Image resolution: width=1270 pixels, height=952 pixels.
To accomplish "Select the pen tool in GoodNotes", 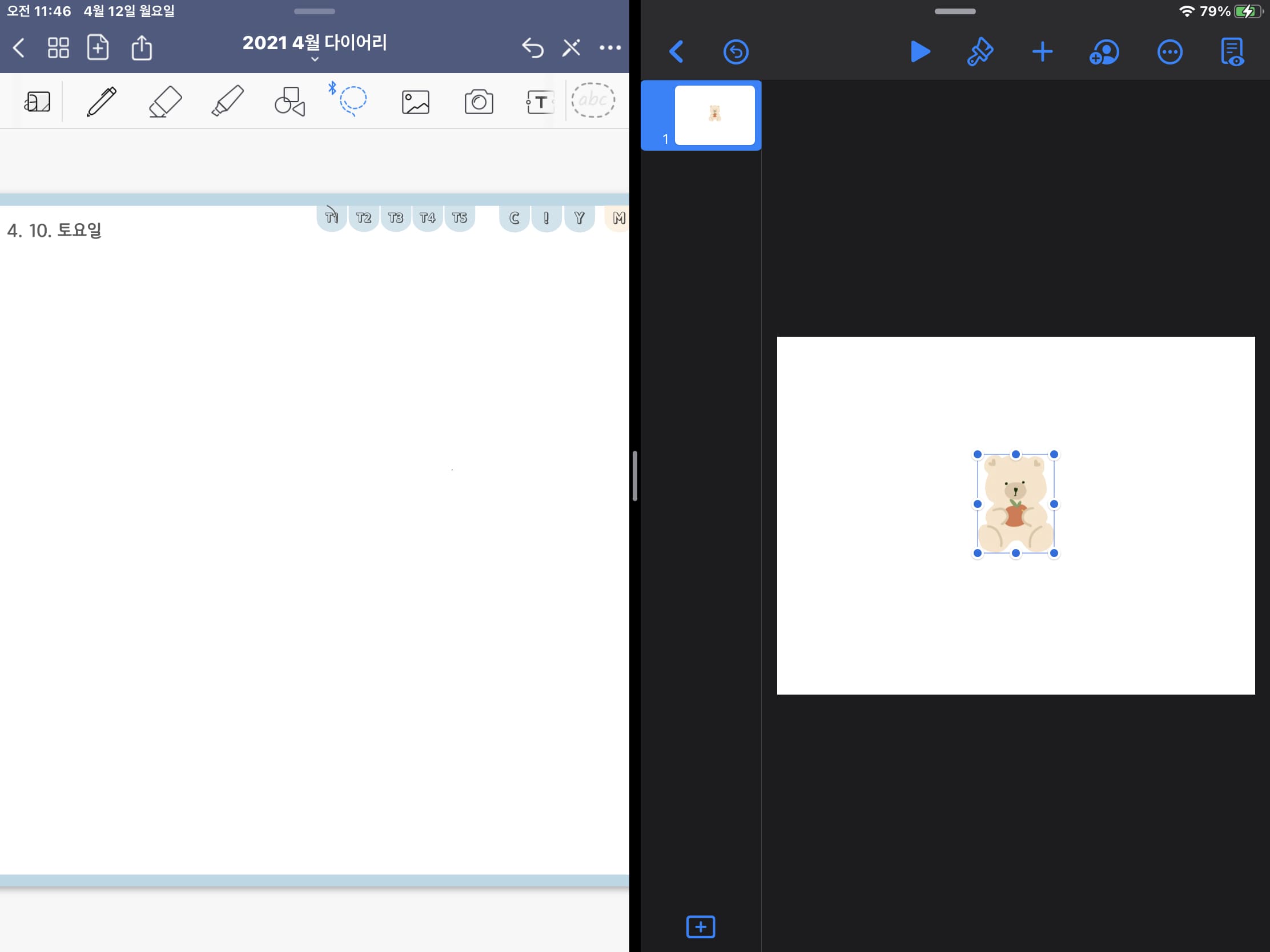I will (102, 102).
